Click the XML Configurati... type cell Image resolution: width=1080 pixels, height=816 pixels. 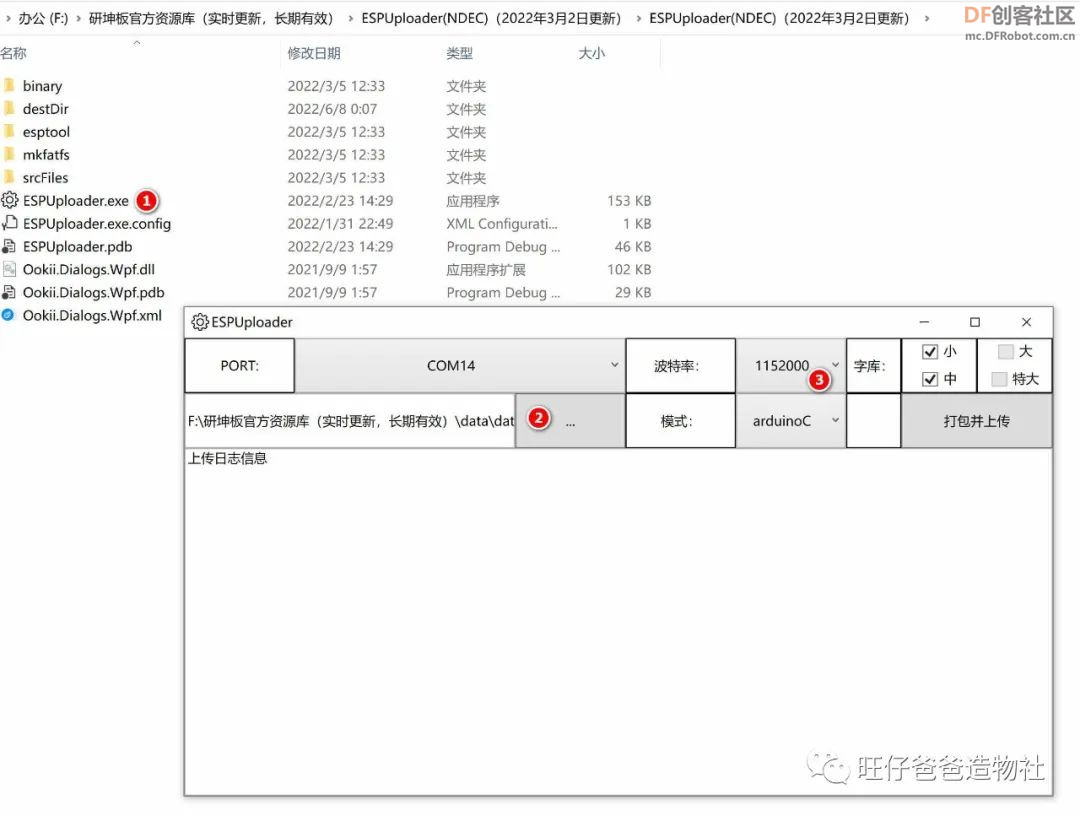(502, 223)
